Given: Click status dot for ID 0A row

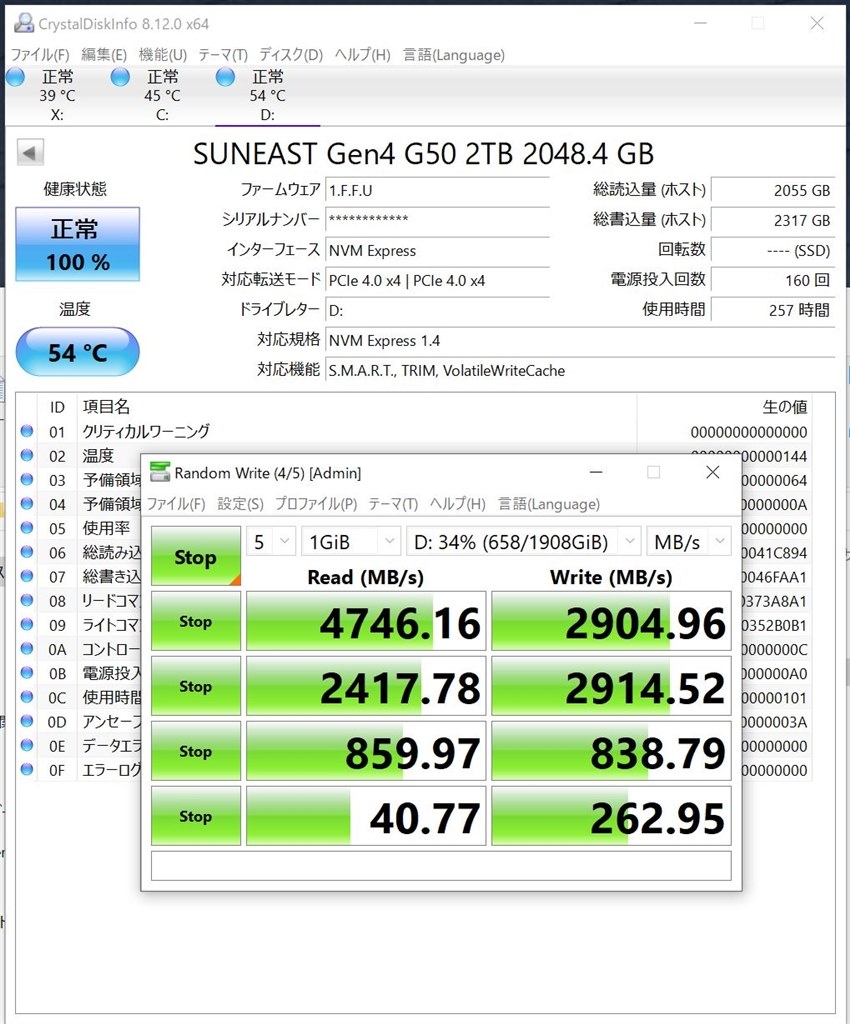Looking at the screenshot, I should click(x=27, y=648).
